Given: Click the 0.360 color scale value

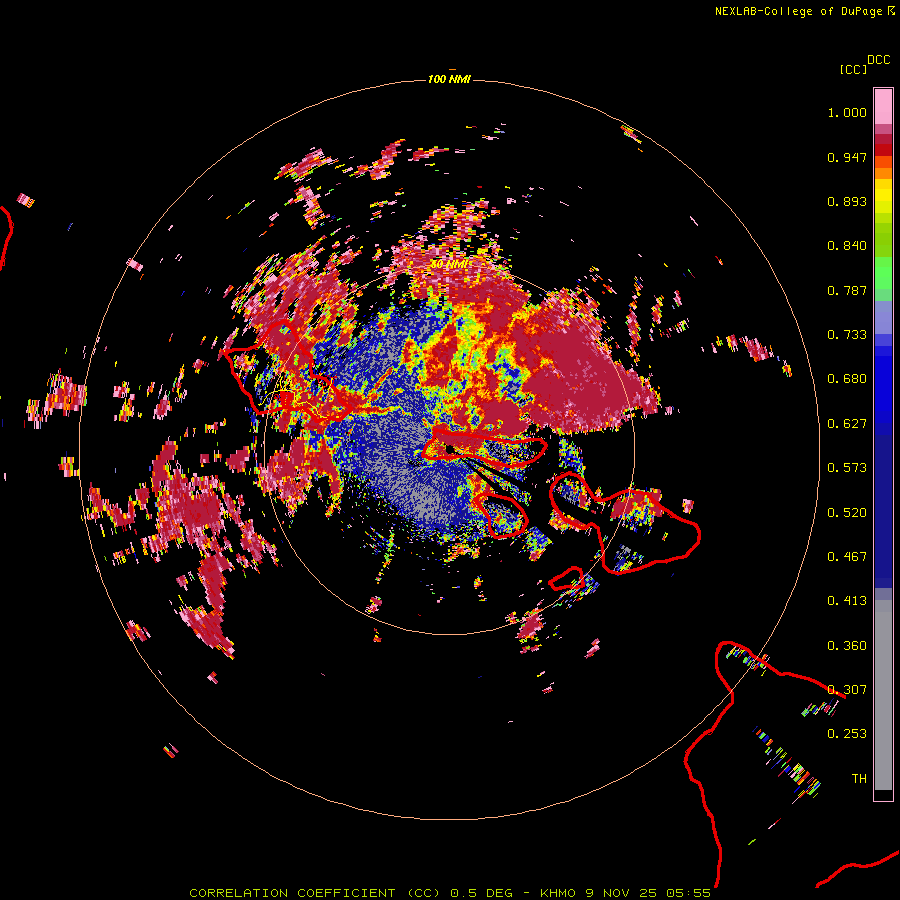Looking at the screenshot, I should [847, 646].
